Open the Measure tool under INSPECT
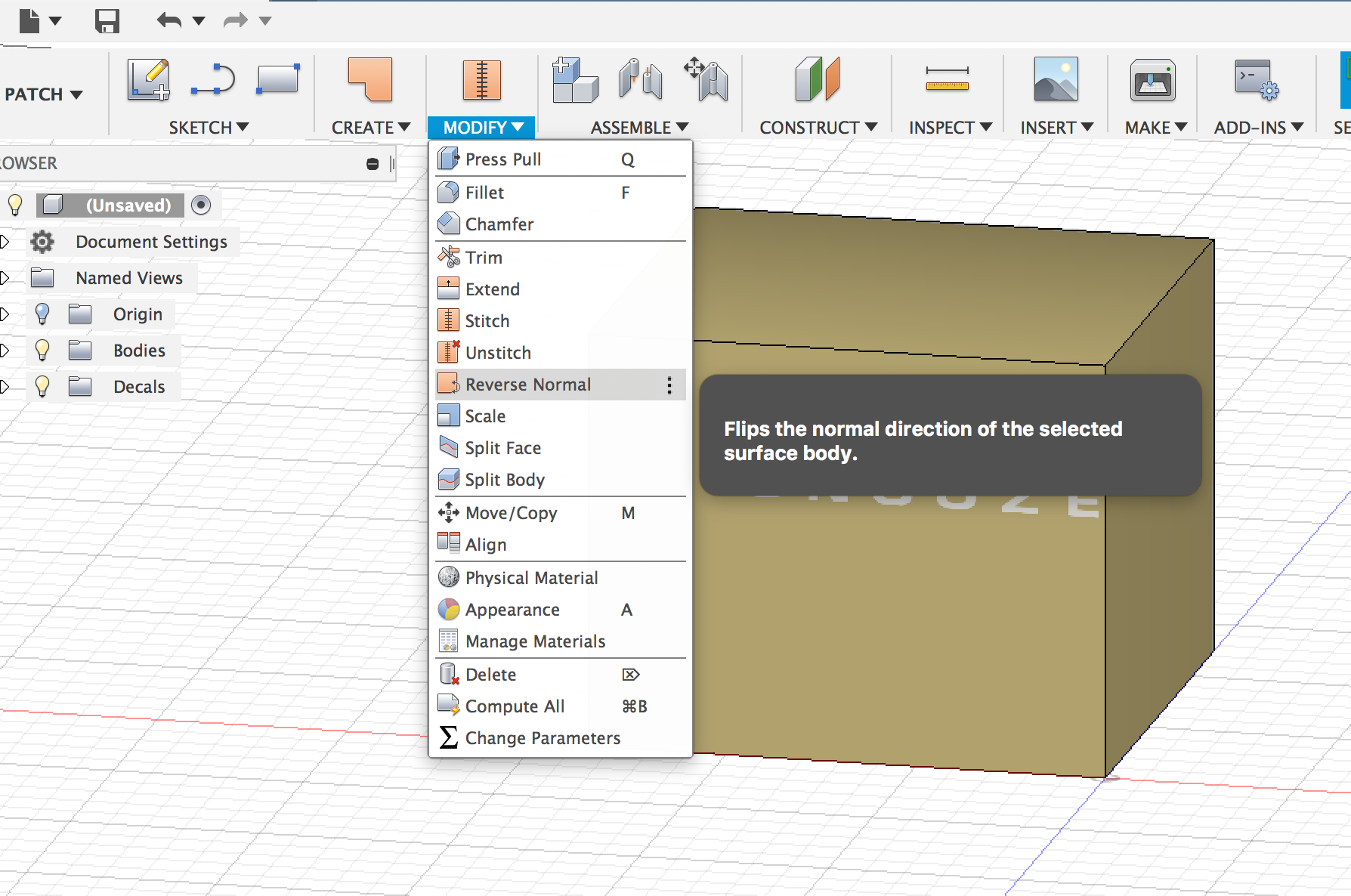1351x896 pixels. pyautogui.click(x=948, y=79)
